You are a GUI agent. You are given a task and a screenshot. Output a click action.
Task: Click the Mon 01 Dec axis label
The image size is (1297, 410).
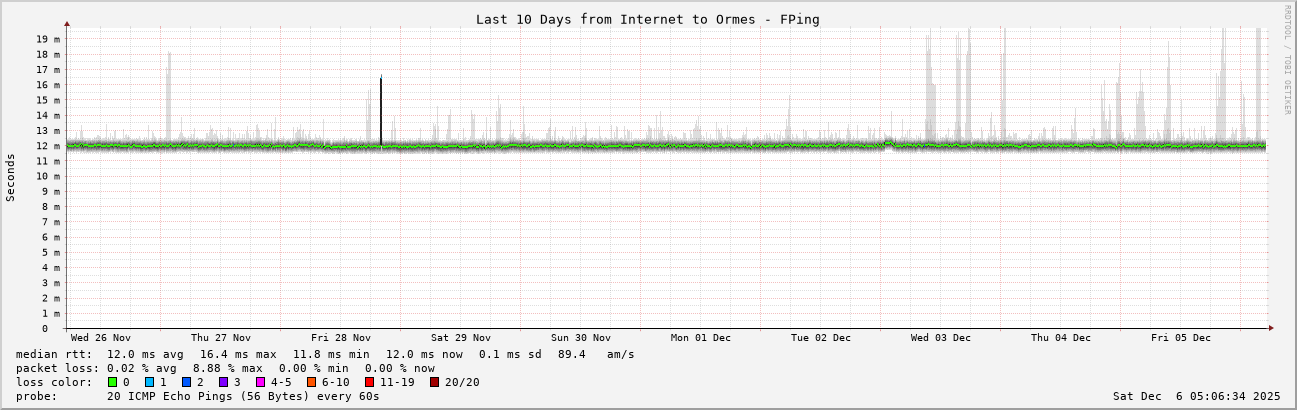[x=700, y=338]
